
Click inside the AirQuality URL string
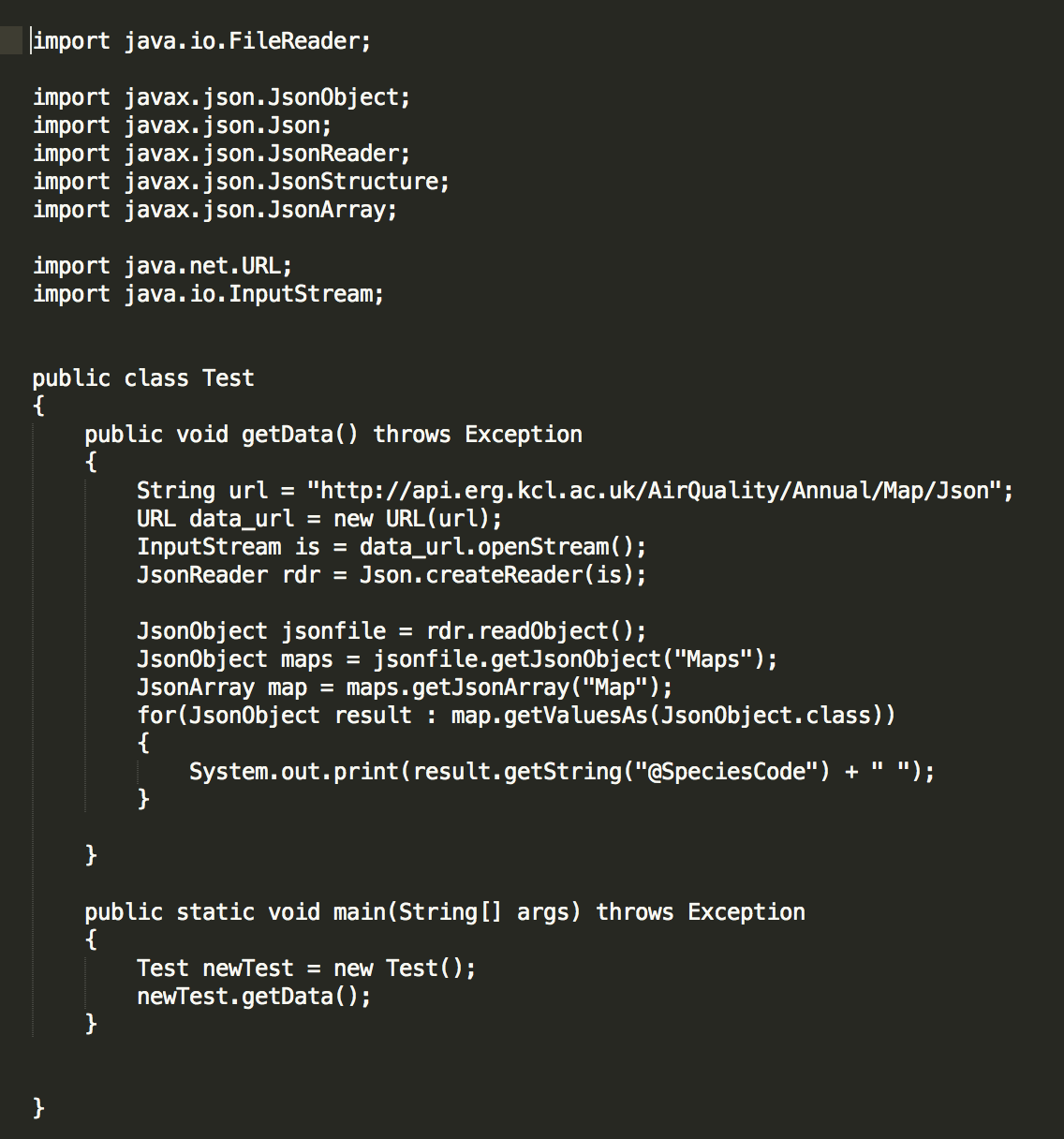(x=654, y=491)
